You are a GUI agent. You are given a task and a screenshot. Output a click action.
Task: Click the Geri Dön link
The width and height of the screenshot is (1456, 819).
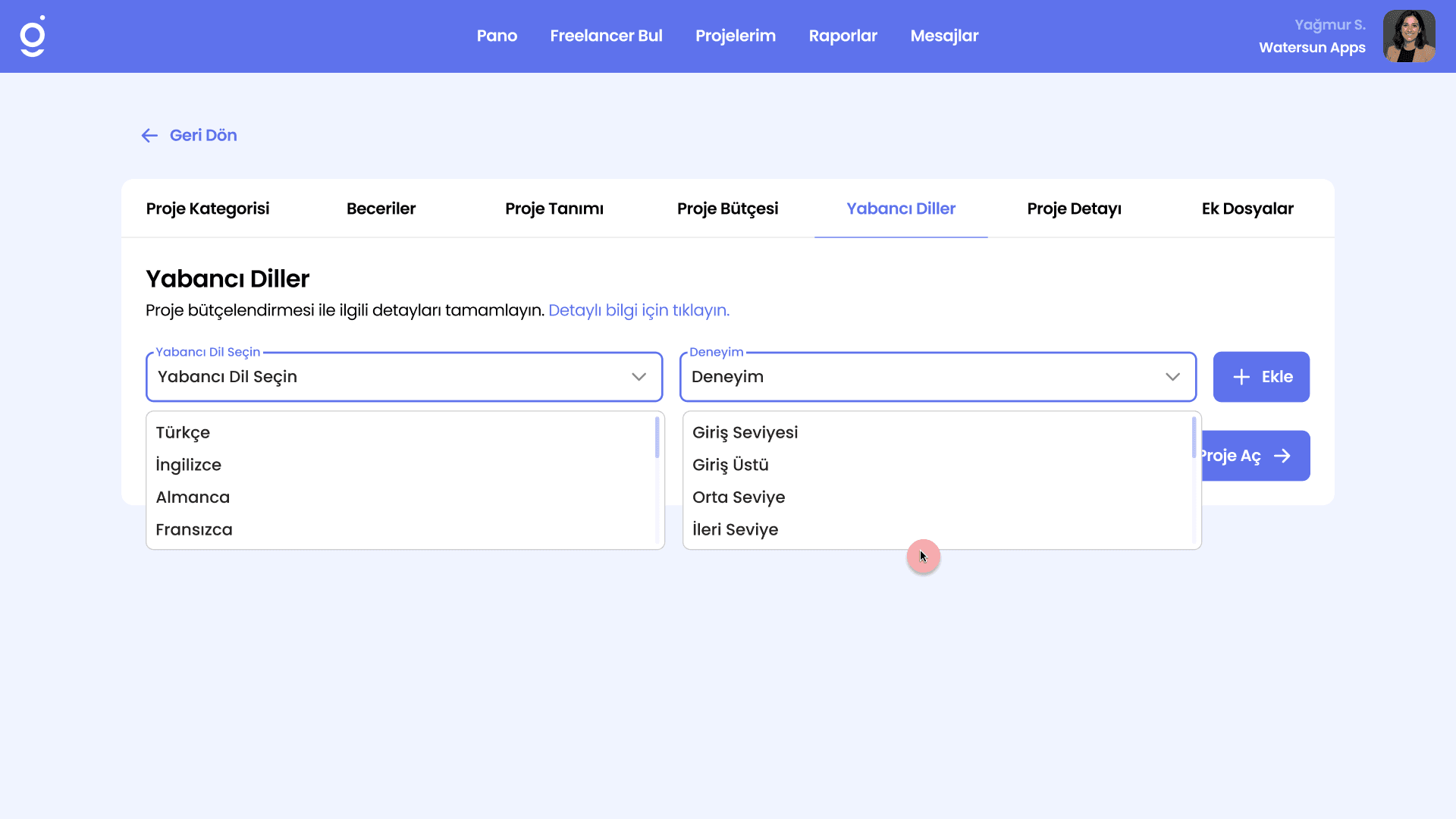coord(203,136)
